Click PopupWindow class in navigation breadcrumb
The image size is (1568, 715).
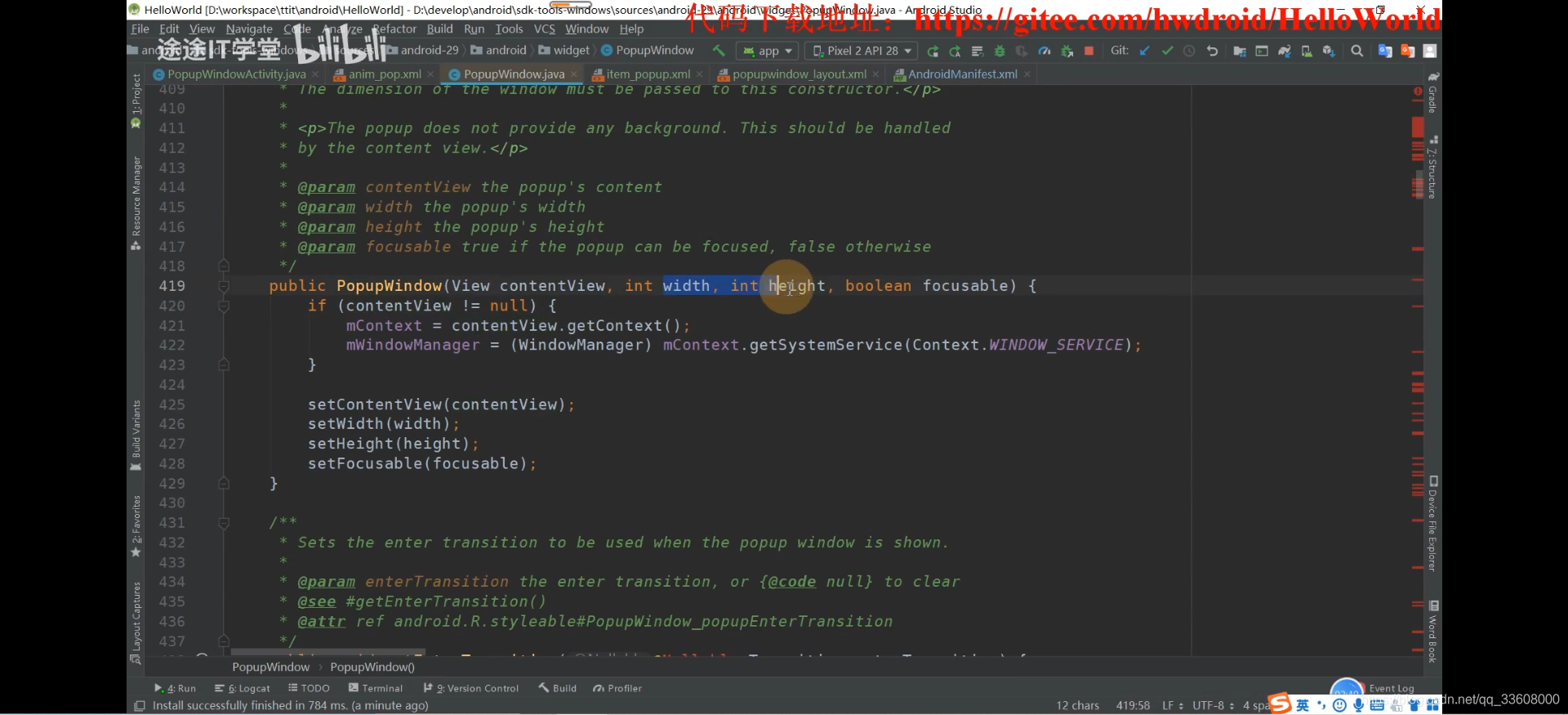[x=648, y=51]
